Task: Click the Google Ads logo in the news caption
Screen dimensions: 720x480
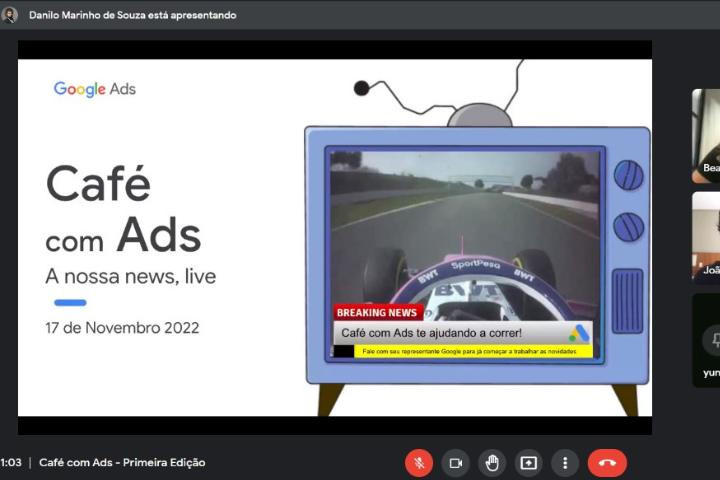Action: point(579,333)
